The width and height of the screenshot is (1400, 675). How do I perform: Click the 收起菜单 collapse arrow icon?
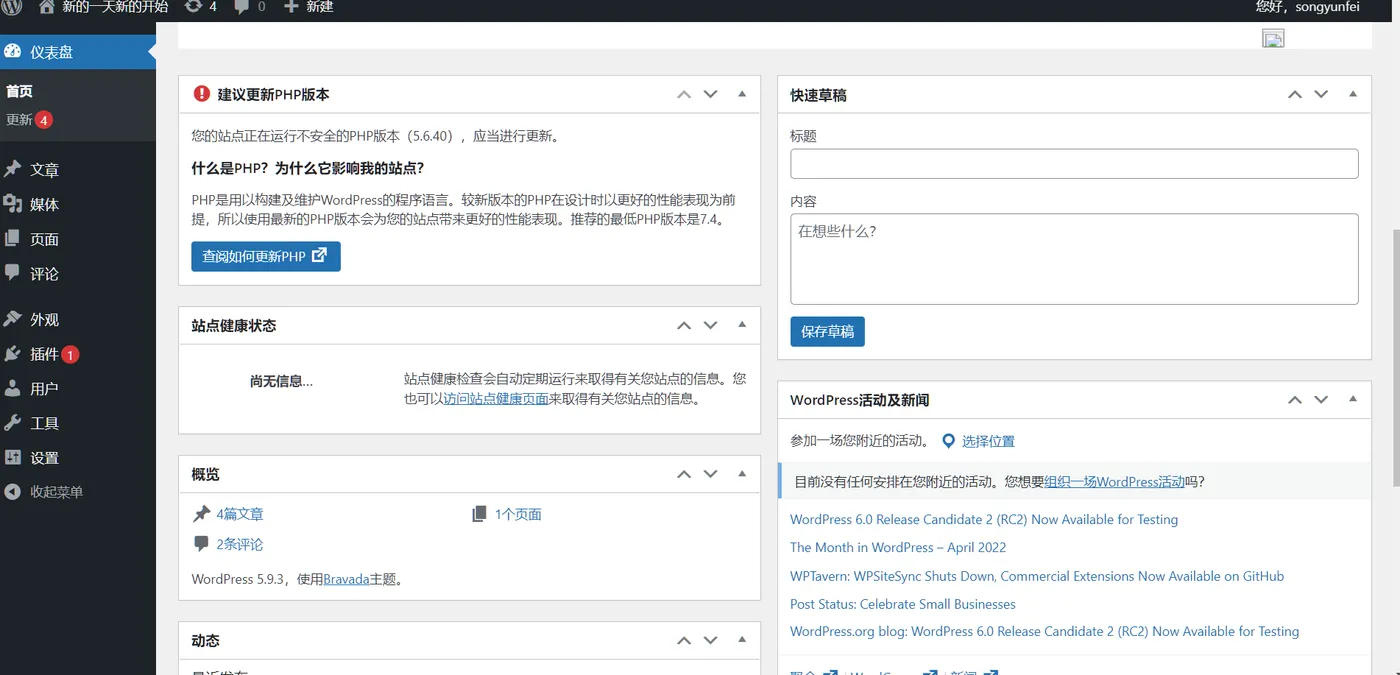click(13, 492)
